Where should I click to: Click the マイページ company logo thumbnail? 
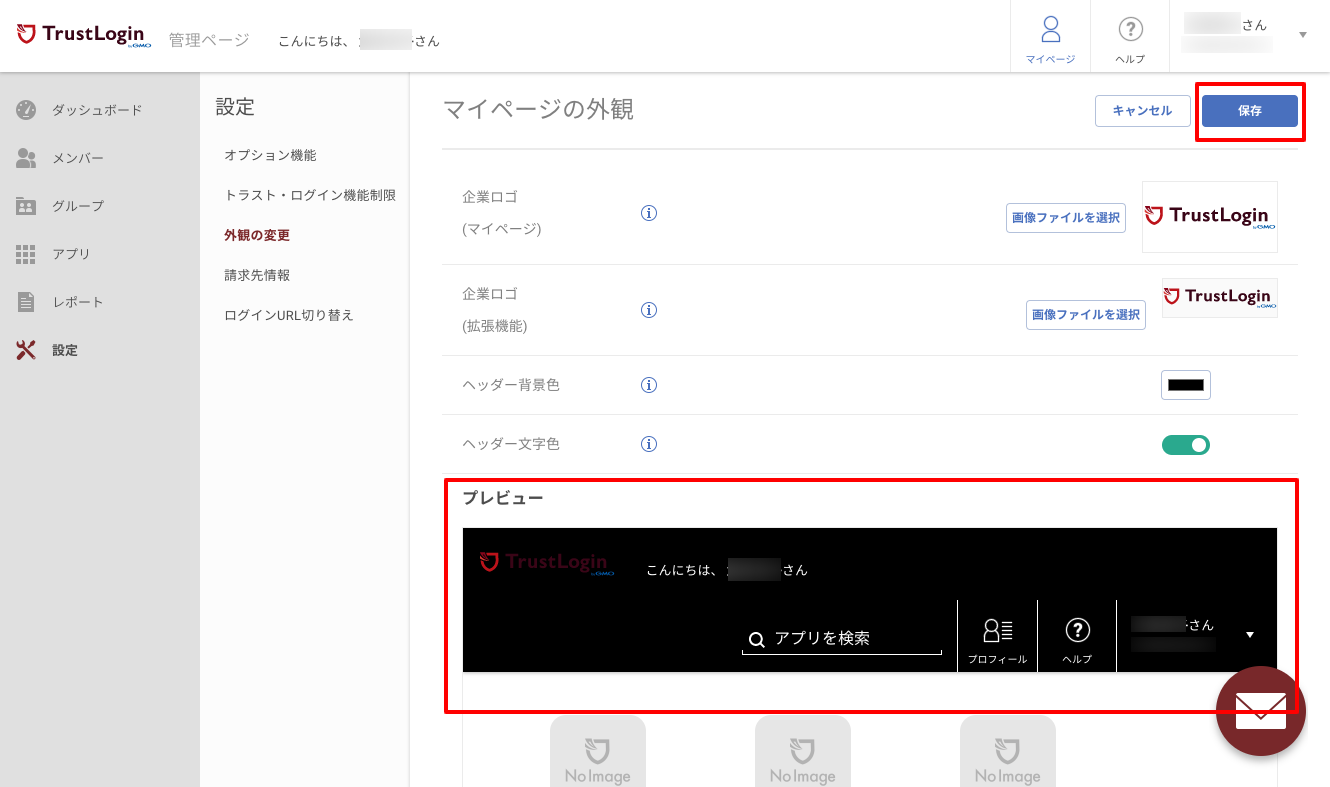pyautogui.click(x=1210, y=217)
